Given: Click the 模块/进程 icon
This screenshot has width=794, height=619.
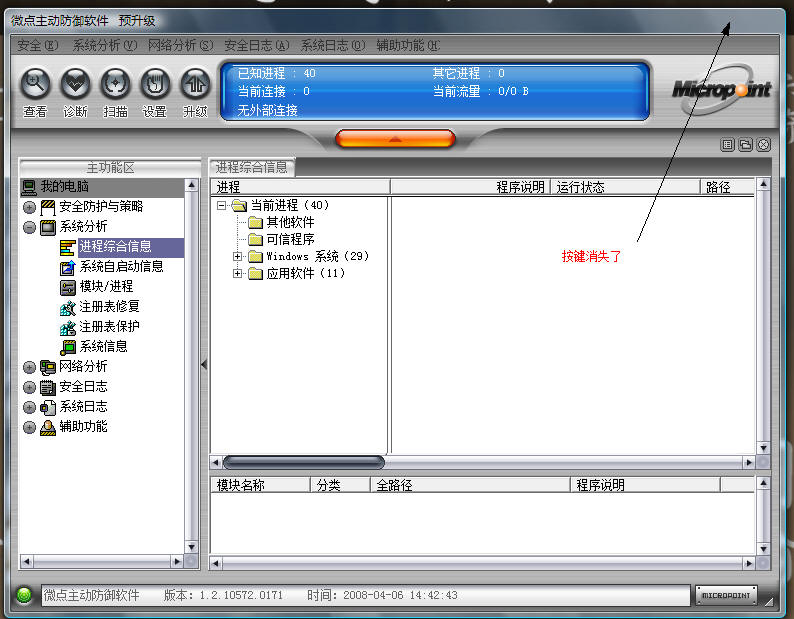Looking at the screenshot, I should pos(67,287).
